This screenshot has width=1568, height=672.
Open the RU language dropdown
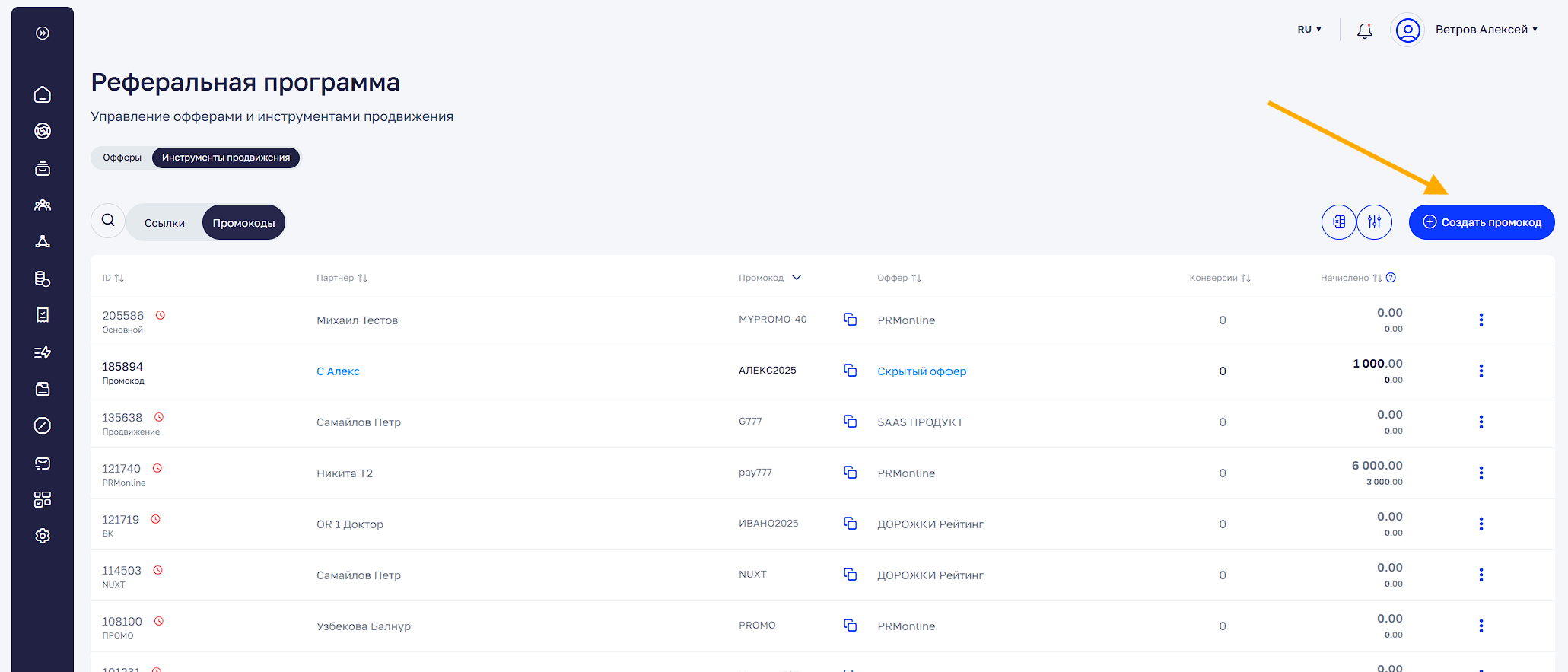(1309, 30)
